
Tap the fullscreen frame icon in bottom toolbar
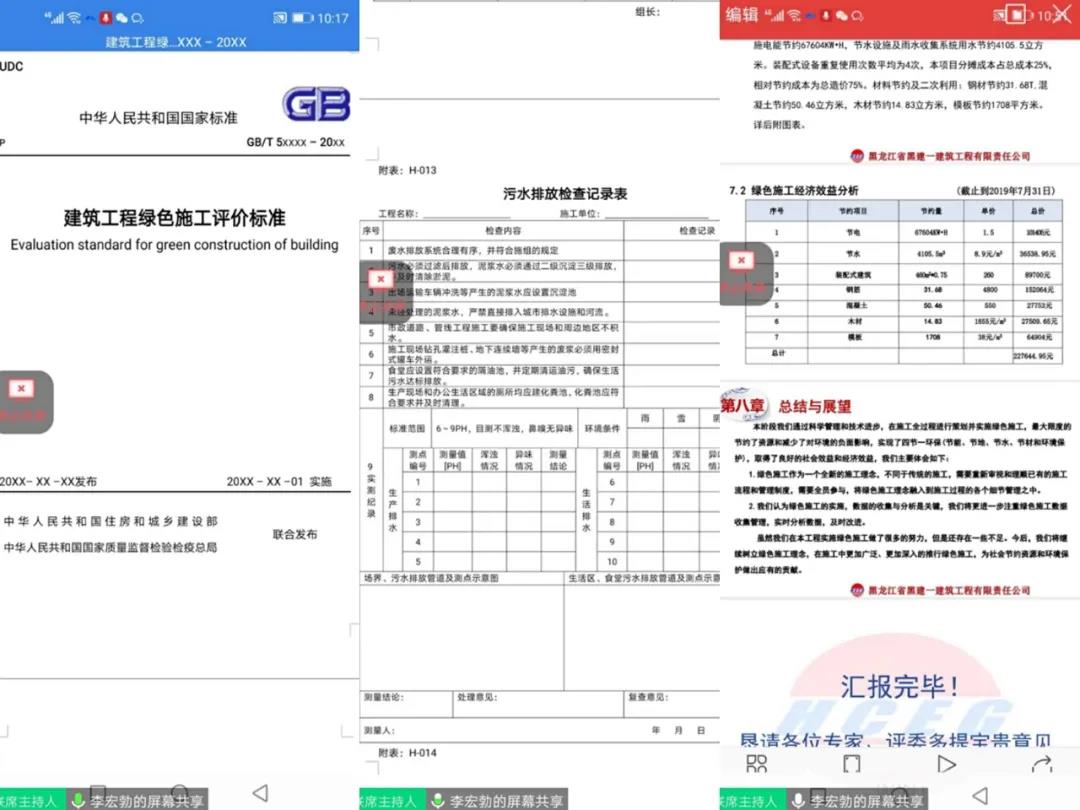pyautogui.click(x=851, y=765)
